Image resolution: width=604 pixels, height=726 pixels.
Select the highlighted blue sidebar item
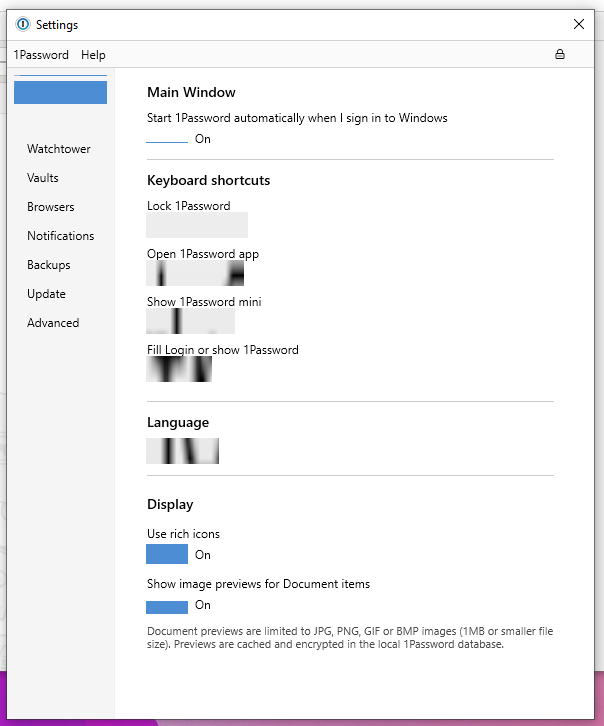[60, 93]
